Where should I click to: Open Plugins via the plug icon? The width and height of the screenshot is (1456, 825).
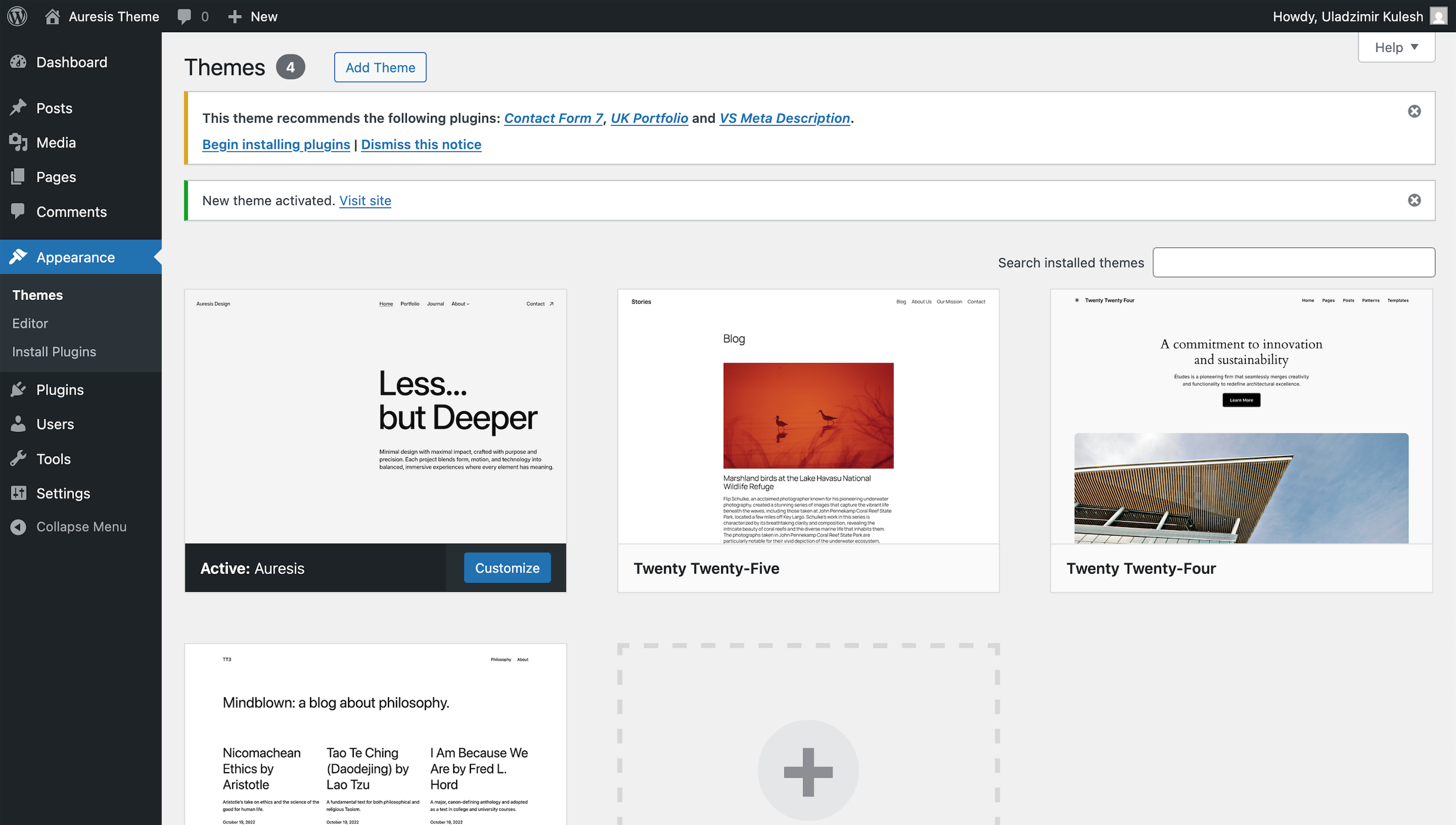coord(18,389)
